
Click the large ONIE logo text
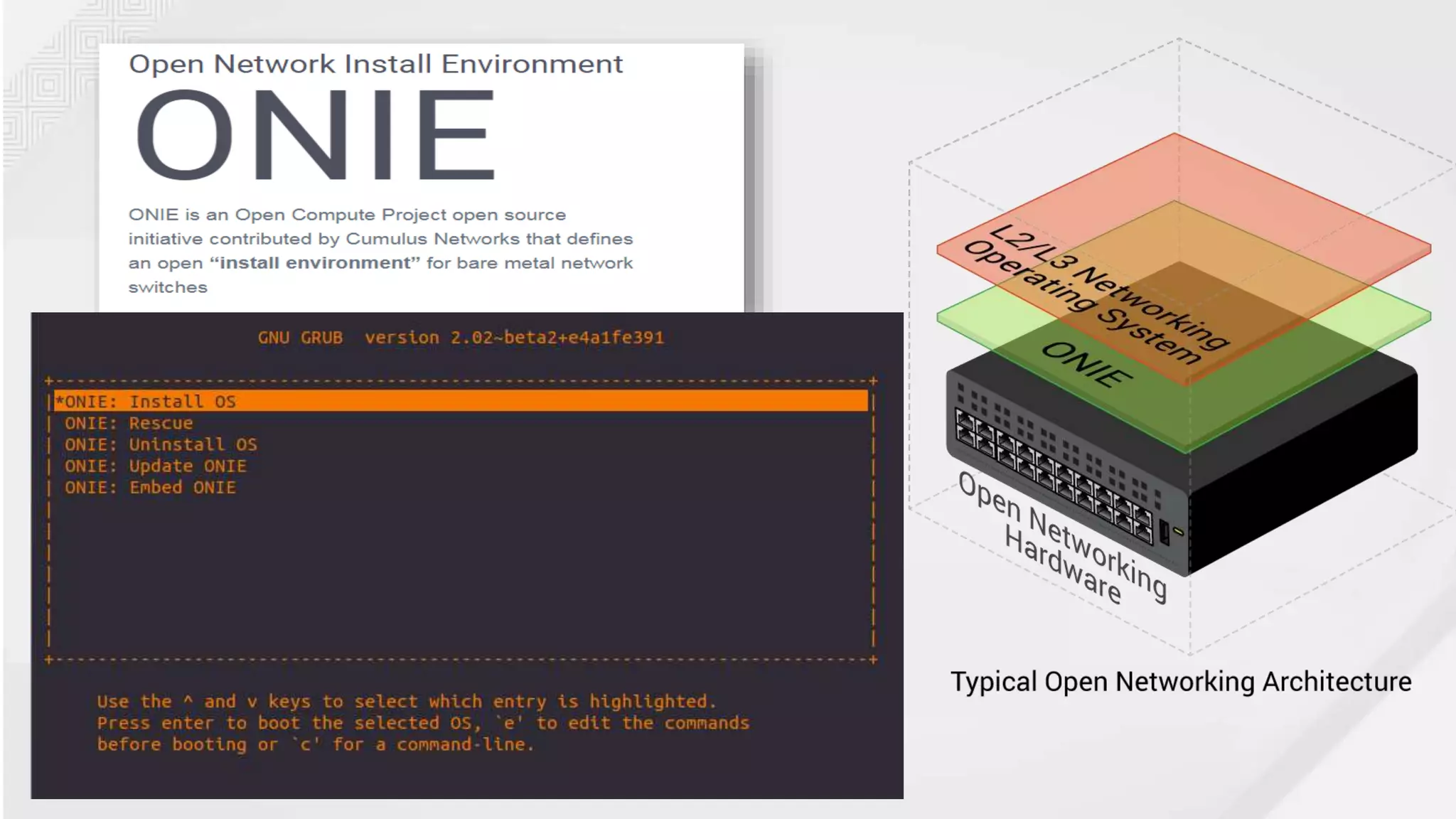coord(314,135)
